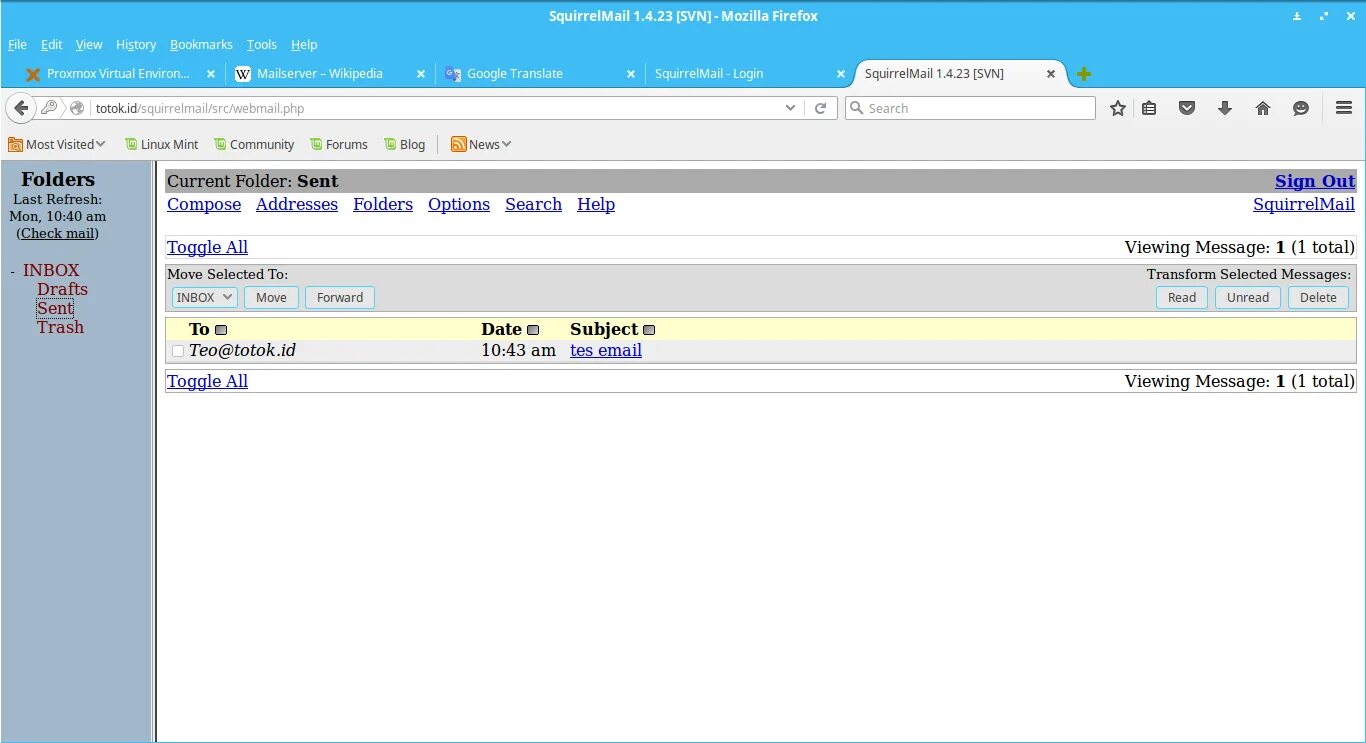Click the Forward button
This screenshot has width=1366, height=743.
click(x=340, y=297)
